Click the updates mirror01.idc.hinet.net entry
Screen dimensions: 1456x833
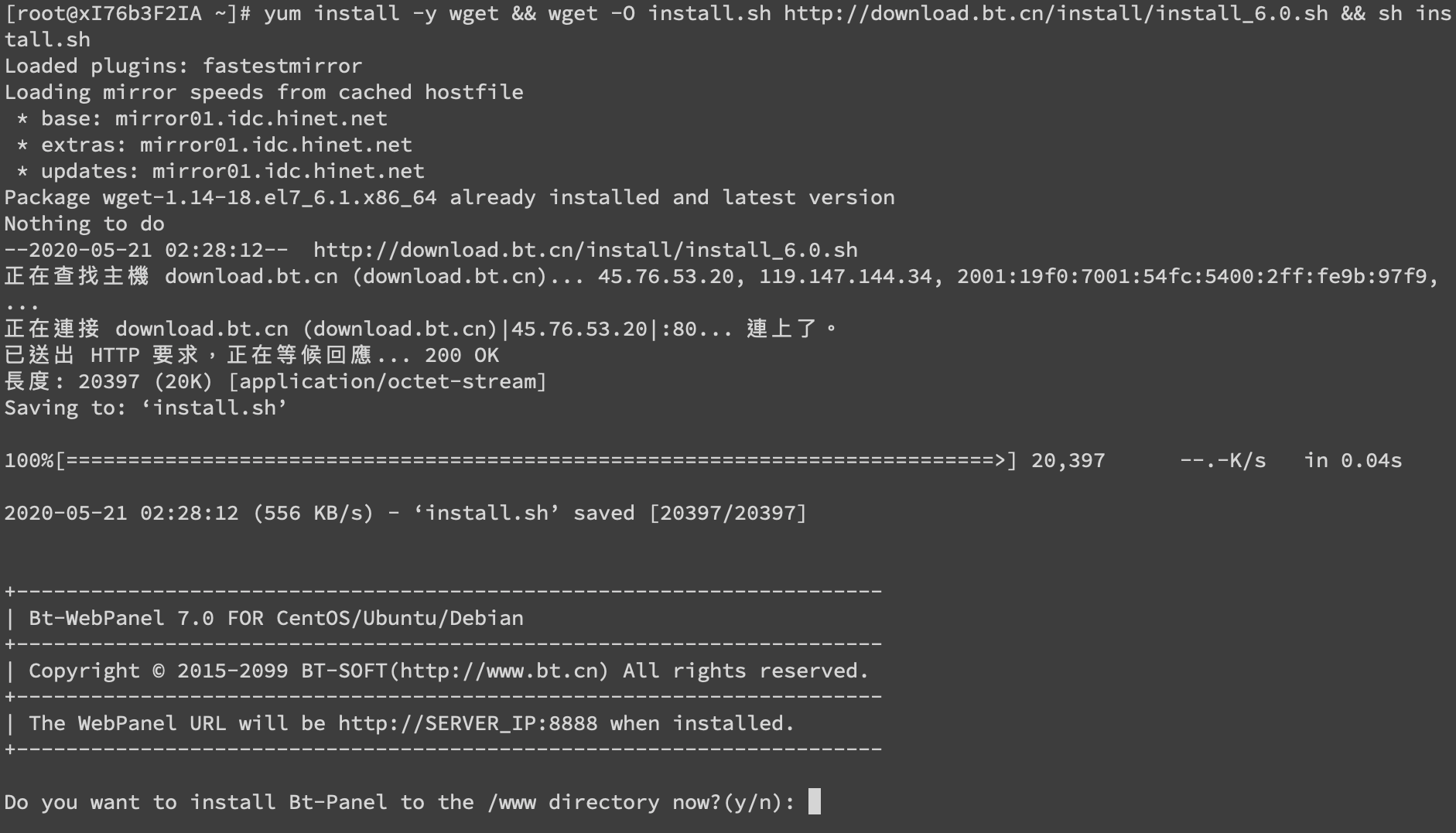pyautogui.click(x=220, y=171)
